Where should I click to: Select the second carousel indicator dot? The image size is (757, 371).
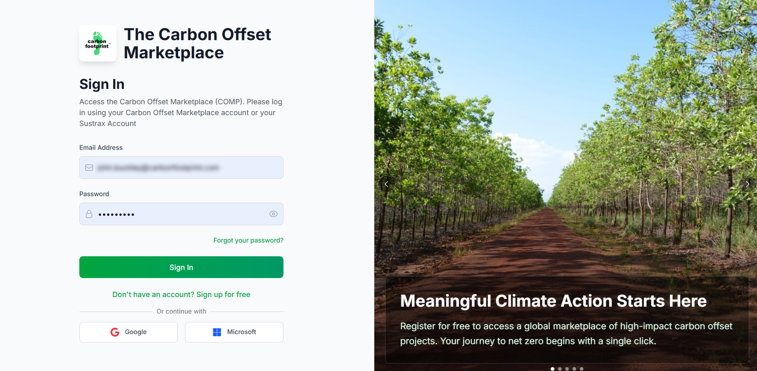[560, 369]
